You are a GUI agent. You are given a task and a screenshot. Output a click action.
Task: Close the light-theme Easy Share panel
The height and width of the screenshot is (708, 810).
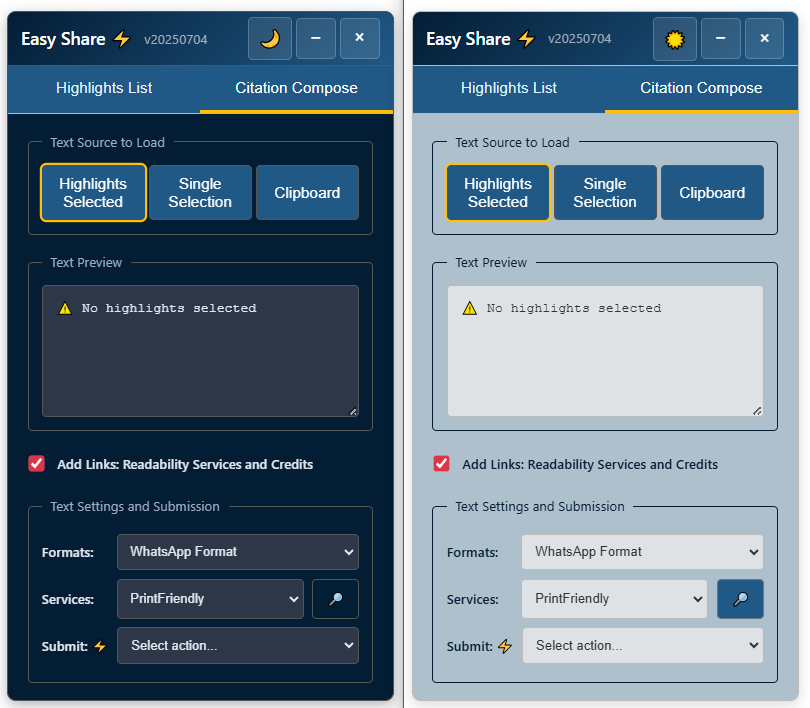click(765, 38)
